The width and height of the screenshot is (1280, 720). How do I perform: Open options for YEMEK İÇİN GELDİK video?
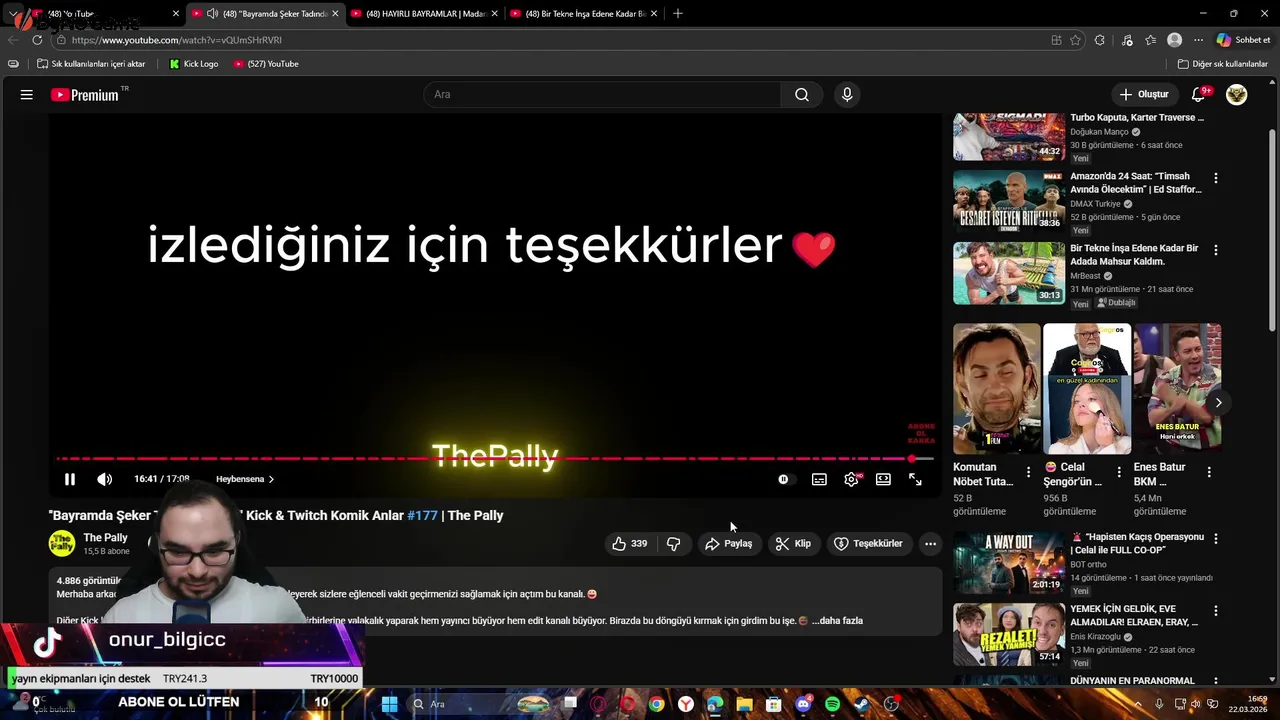pos(1216,610)
